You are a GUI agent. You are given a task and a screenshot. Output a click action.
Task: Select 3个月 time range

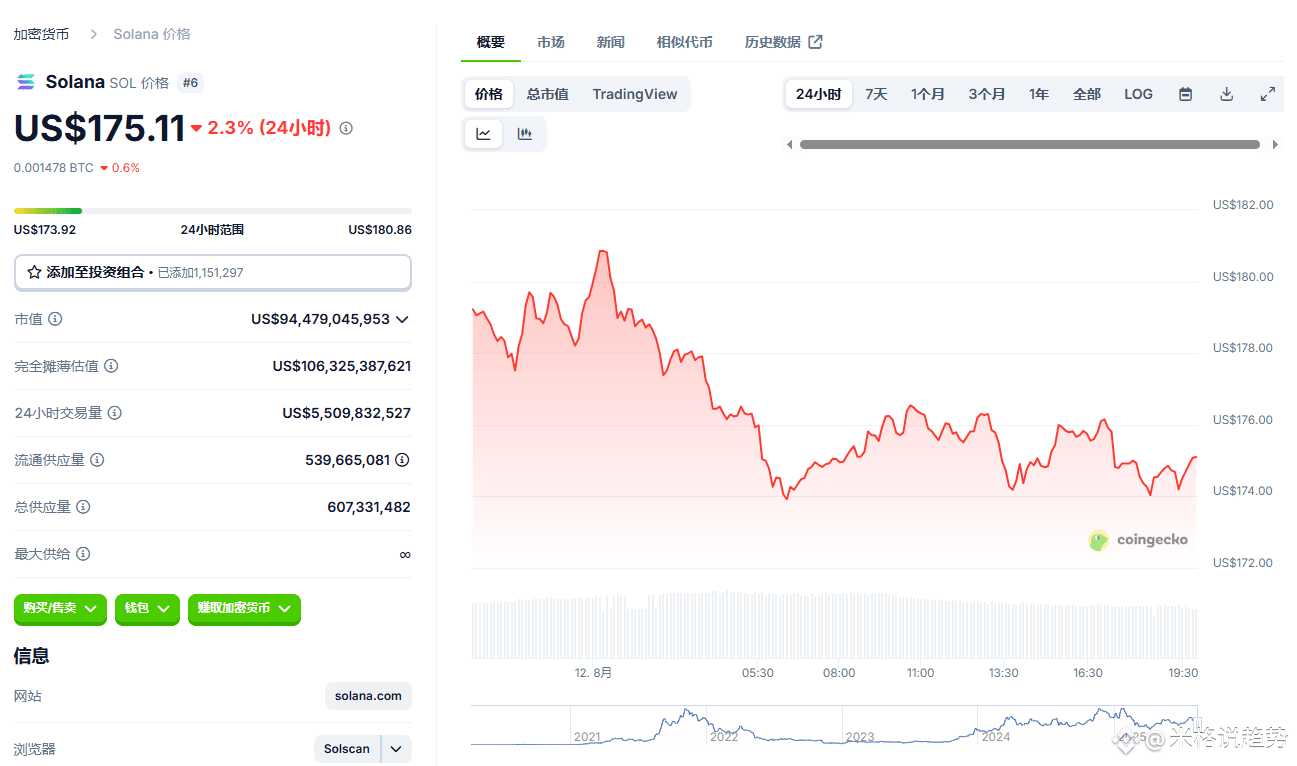[987, 94]
